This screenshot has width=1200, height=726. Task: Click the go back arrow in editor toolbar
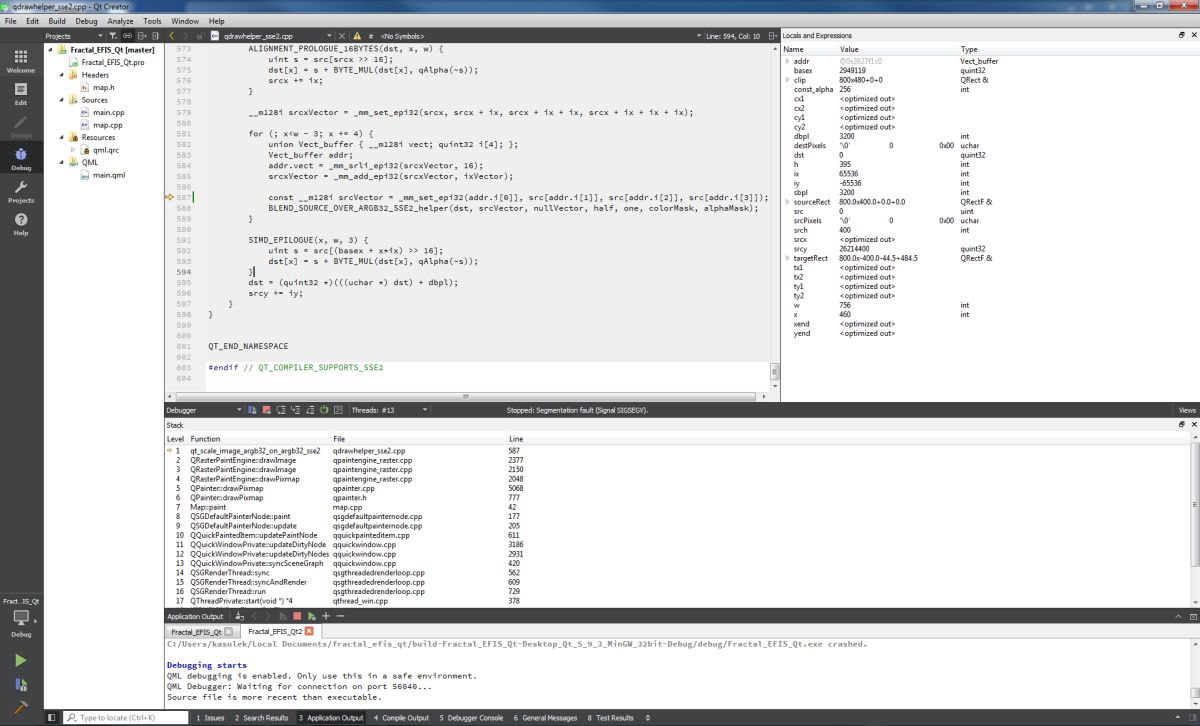pos(171,36)
